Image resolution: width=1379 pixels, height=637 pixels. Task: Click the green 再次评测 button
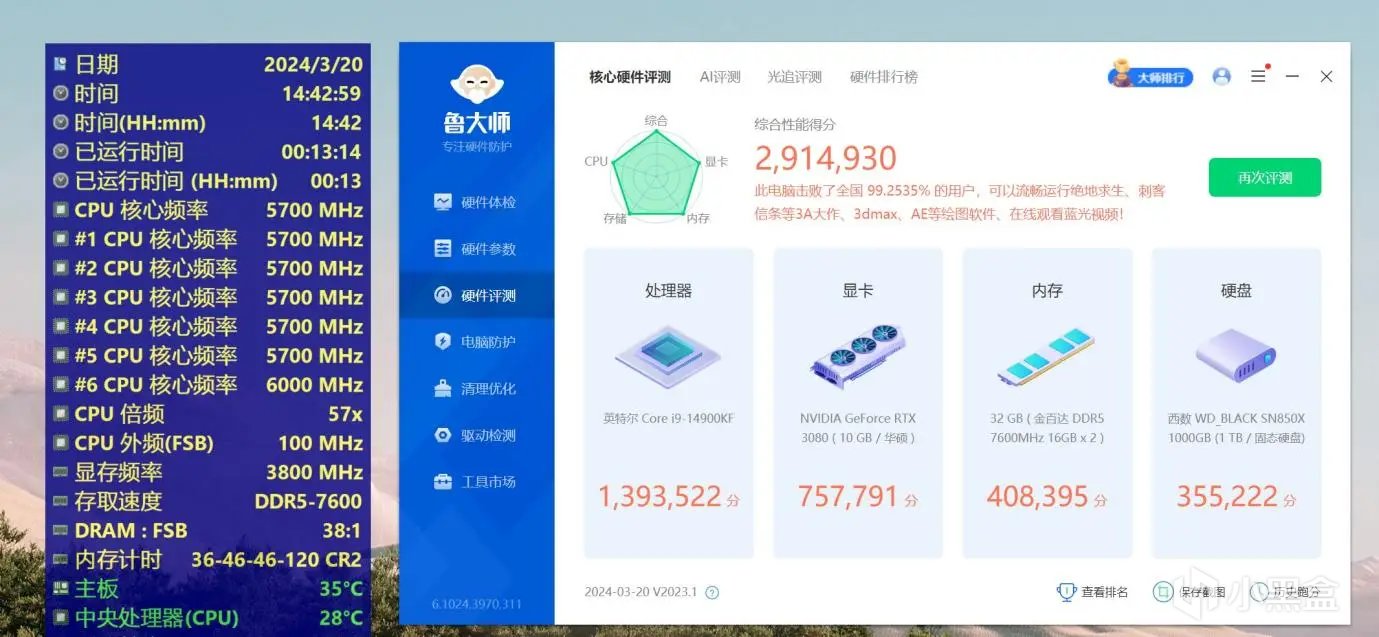(1265, 177)
